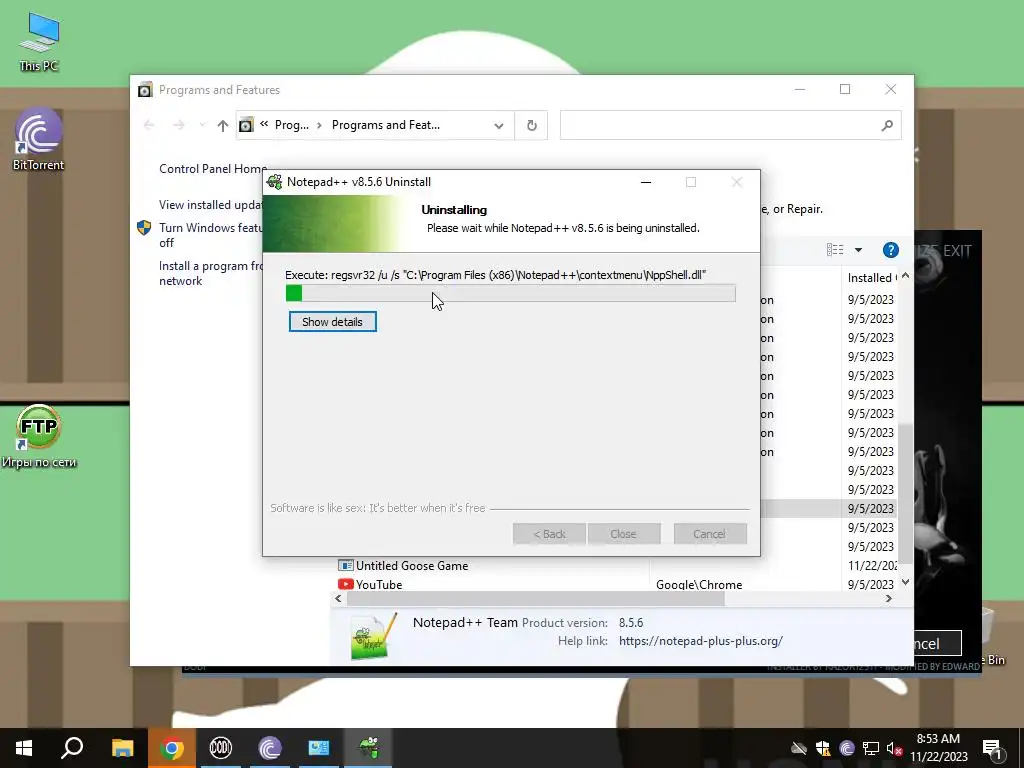Click the YouTube red icon

click(345, 584)
